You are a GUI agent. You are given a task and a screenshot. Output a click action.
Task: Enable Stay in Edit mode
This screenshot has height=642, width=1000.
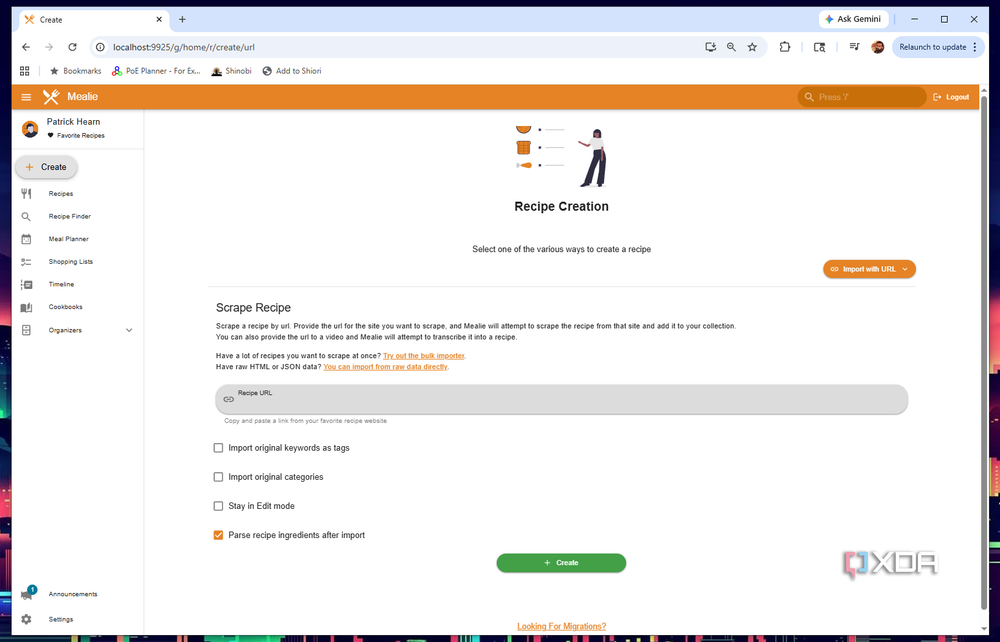click(x=218, y=506)
